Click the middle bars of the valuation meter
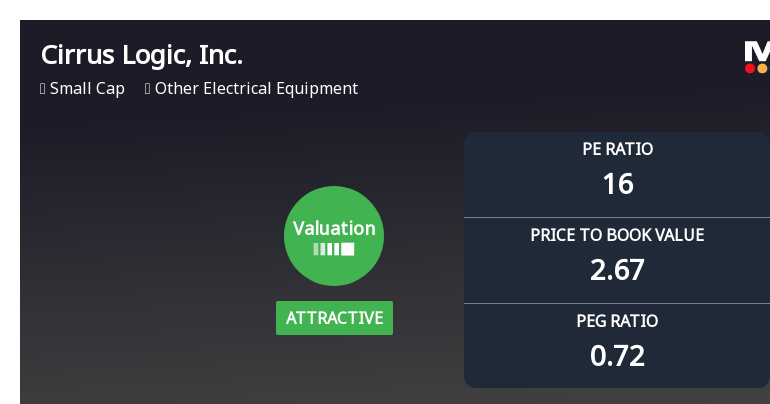Image resolution: width=770 pixels, height=404 pixels. coord(331,249)
